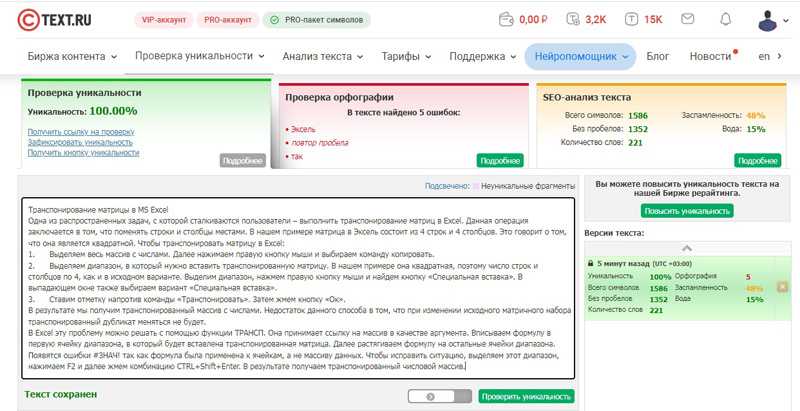This screenshot has height=411, width=800.
Task: Open notifications bell icon
Action: coord(725,19)
